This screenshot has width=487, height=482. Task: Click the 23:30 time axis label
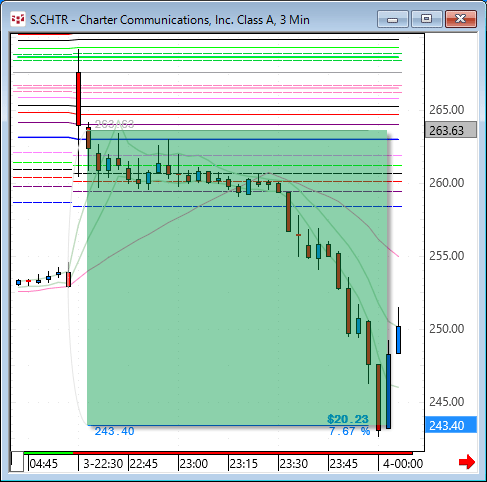[294, 464]
